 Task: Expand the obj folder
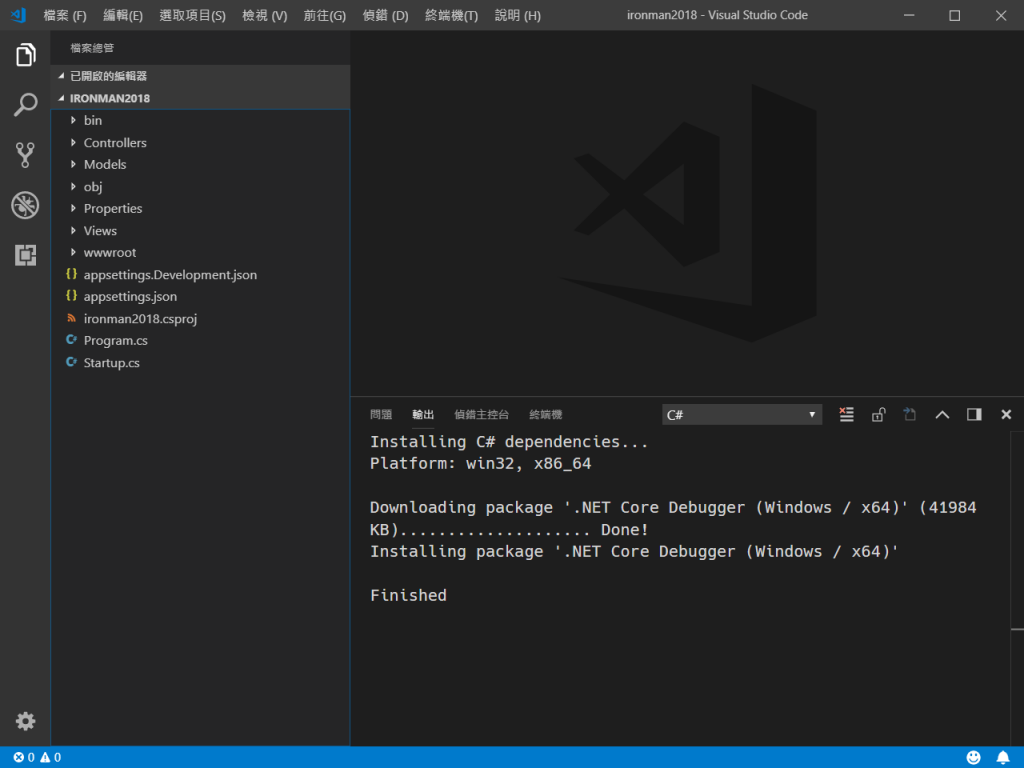click(200, 187)
